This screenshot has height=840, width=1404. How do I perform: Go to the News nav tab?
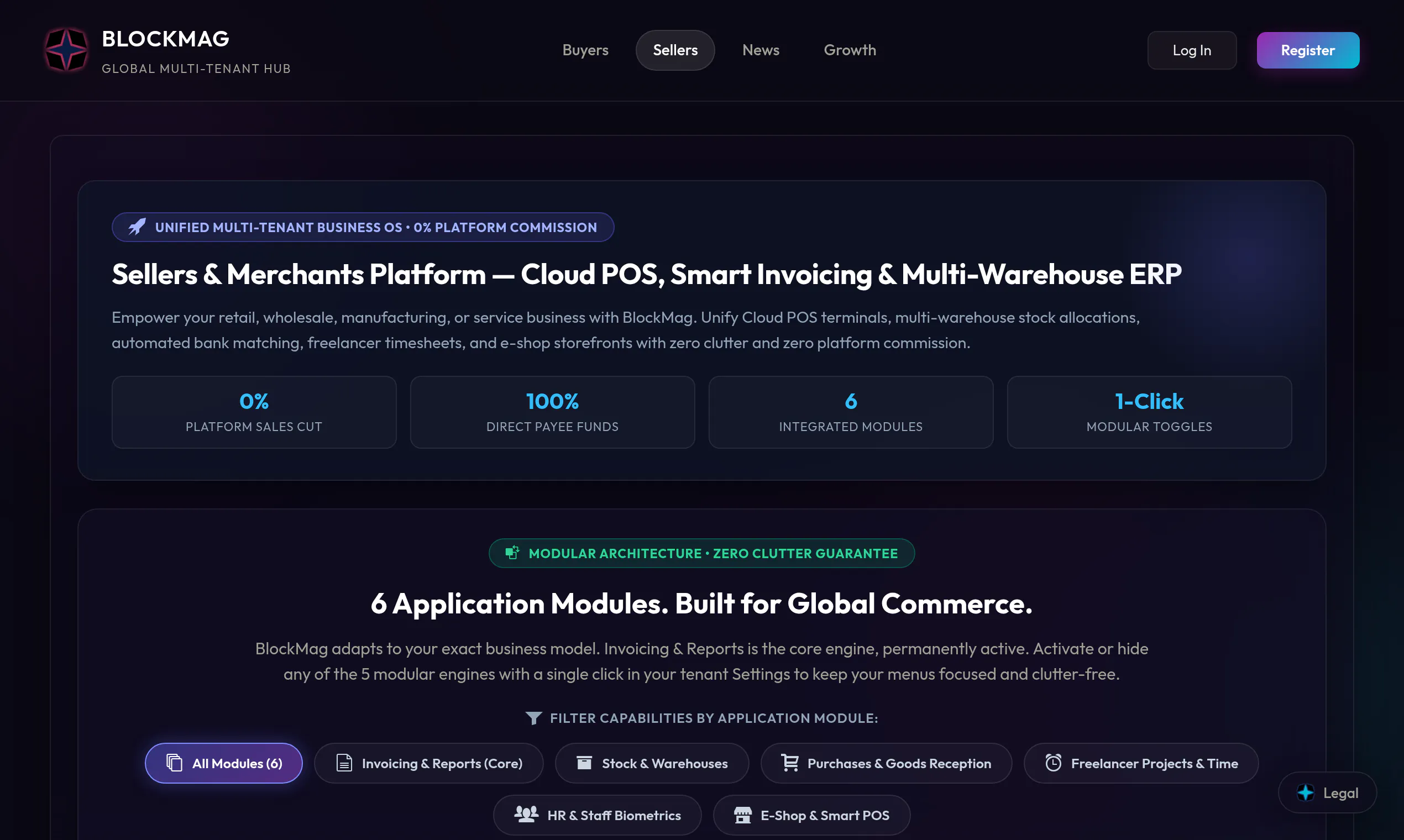[761, 50]
